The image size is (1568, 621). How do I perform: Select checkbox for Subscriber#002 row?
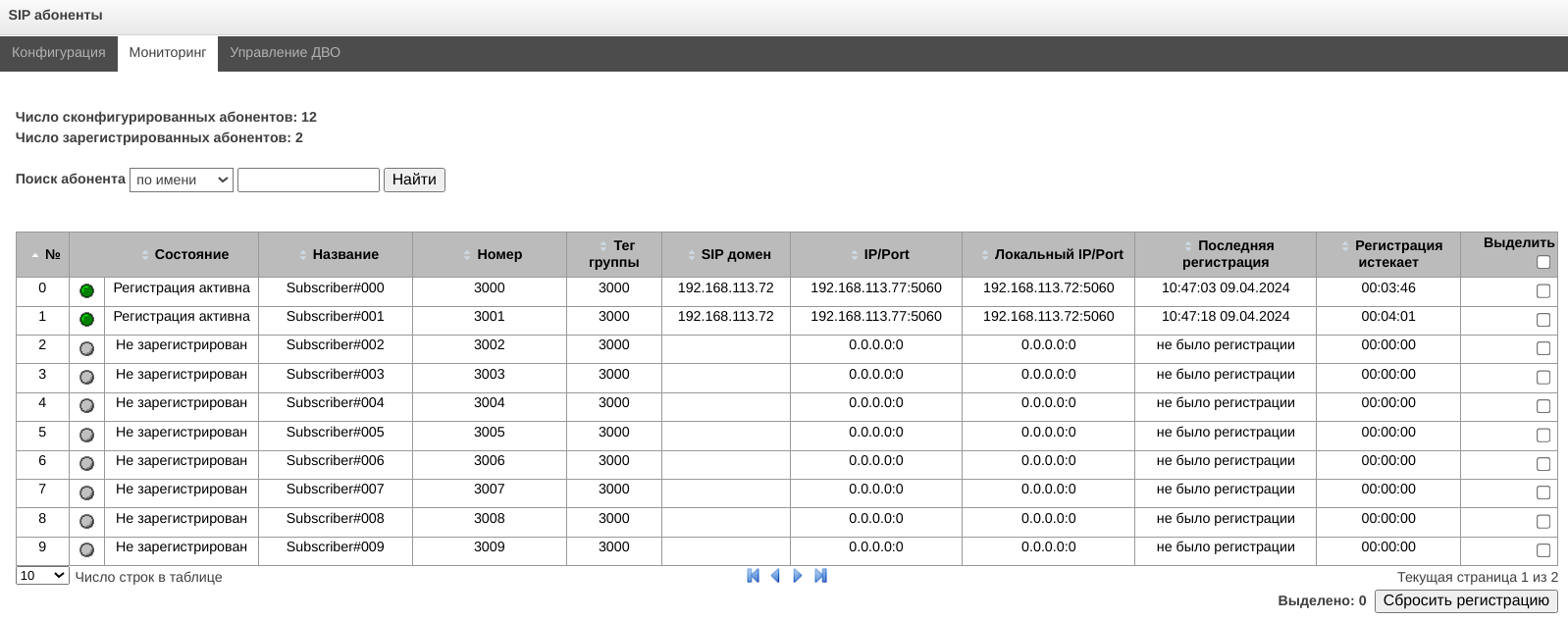[1543, 348]
